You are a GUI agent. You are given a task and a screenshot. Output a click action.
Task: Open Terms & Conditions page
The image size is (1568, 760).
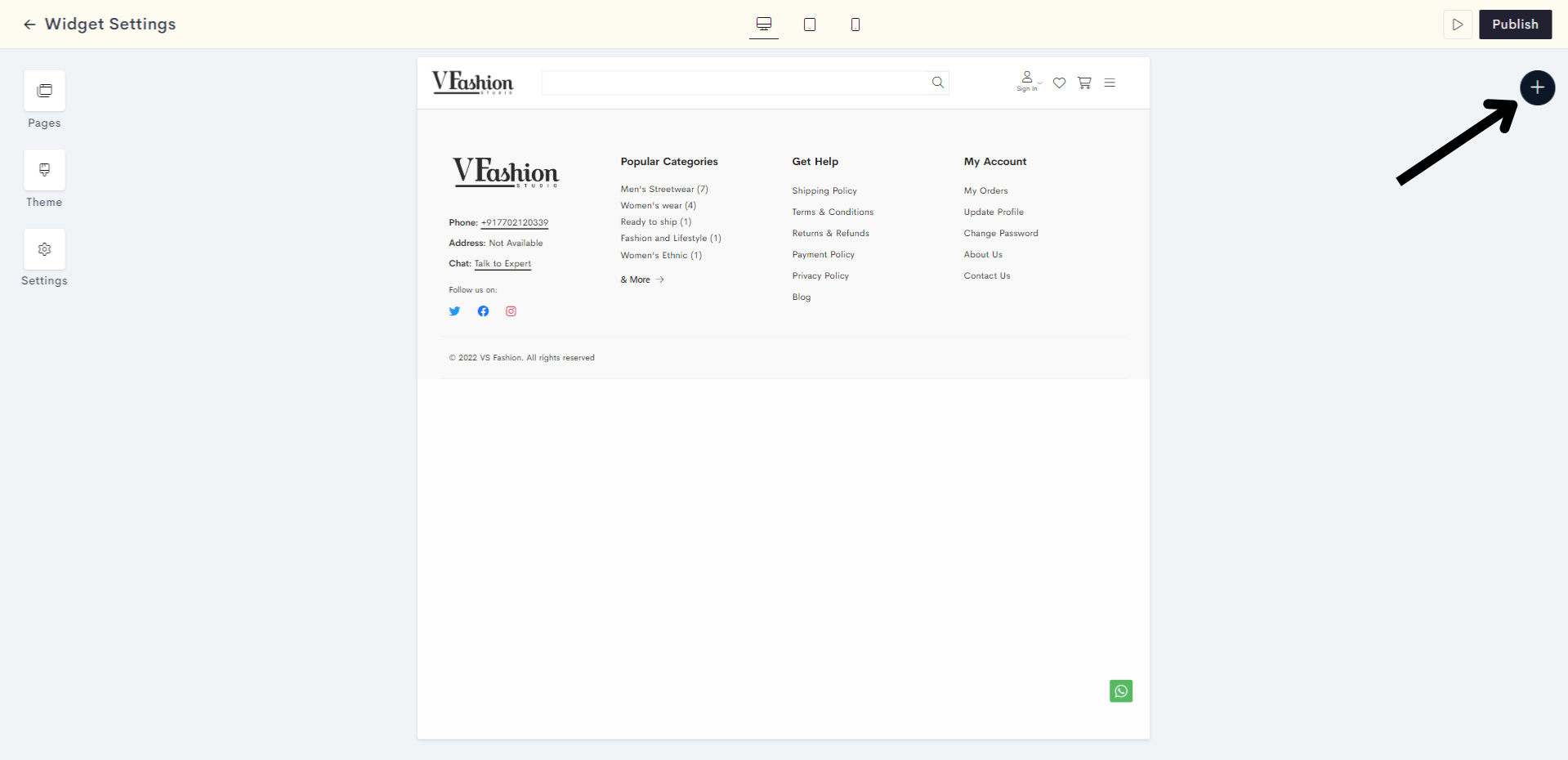coord(833,212)
